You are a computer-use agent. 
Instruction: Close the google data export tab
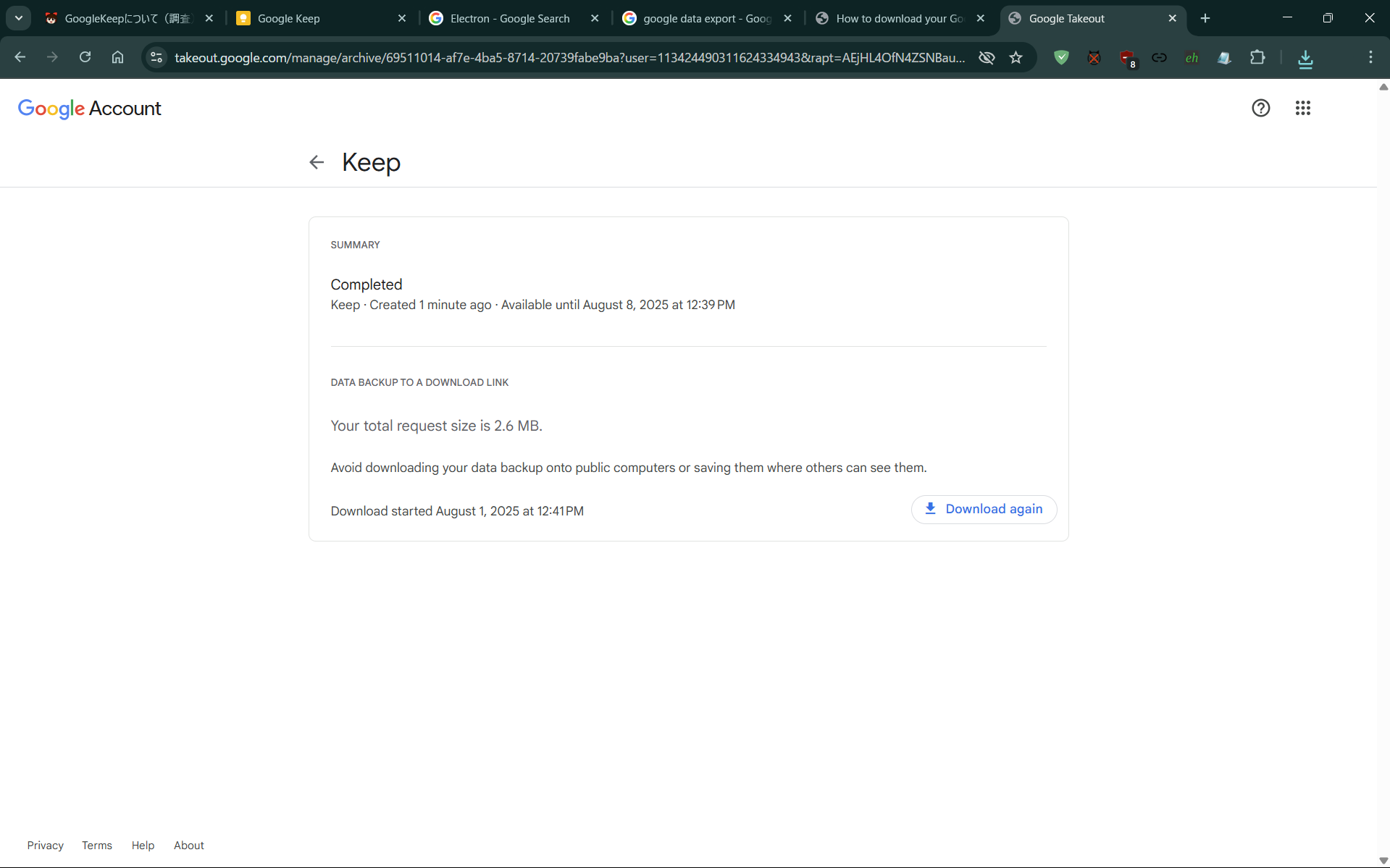point(787,18)
